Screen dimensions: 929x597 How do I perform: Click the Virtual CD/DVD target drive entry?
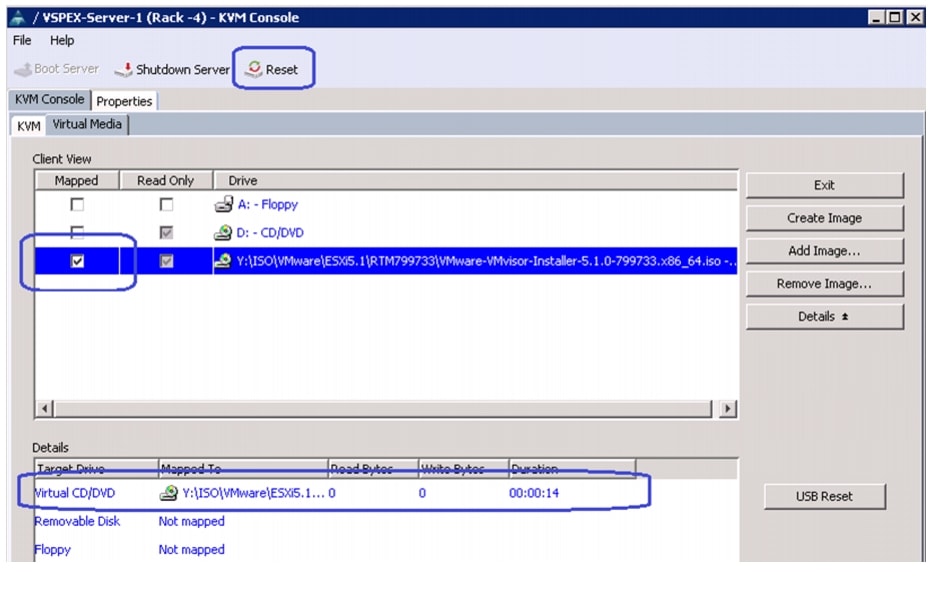click(75, 493)
